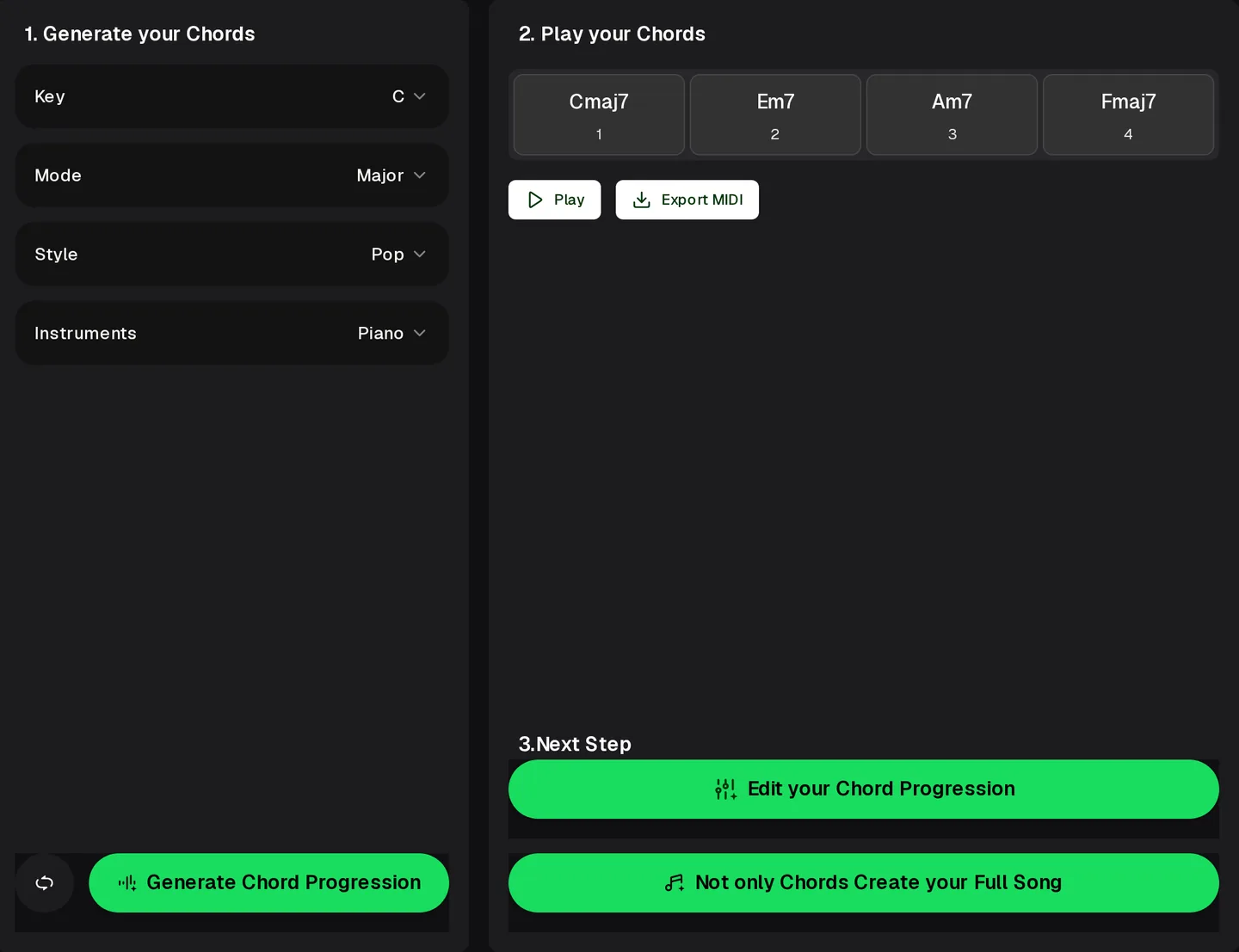The image size is (1239, 952).
Task: Click number 2 under Em7
Action: click(775, 134)
